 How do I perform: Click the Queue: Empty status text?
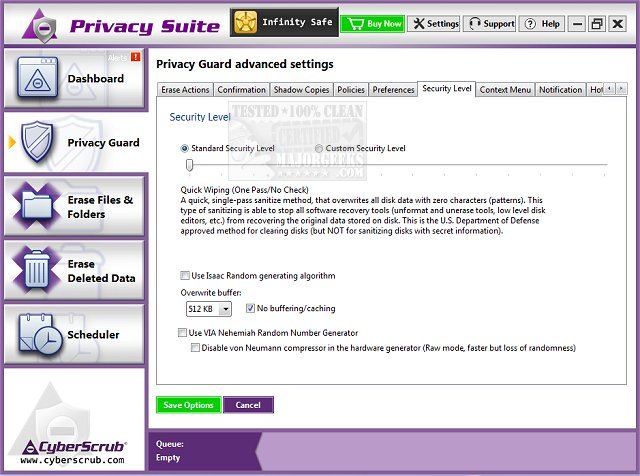coord(170,451)
